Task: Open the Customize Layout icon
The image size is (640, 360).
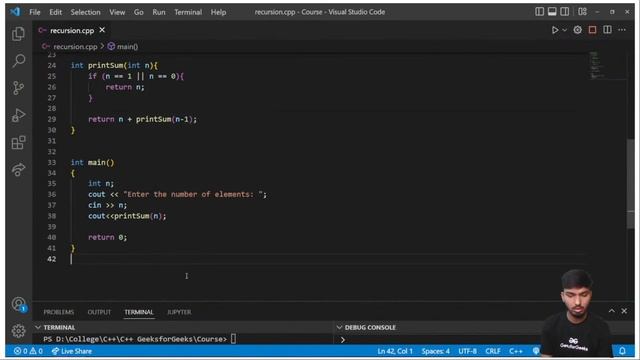Action: click(582, 11)
